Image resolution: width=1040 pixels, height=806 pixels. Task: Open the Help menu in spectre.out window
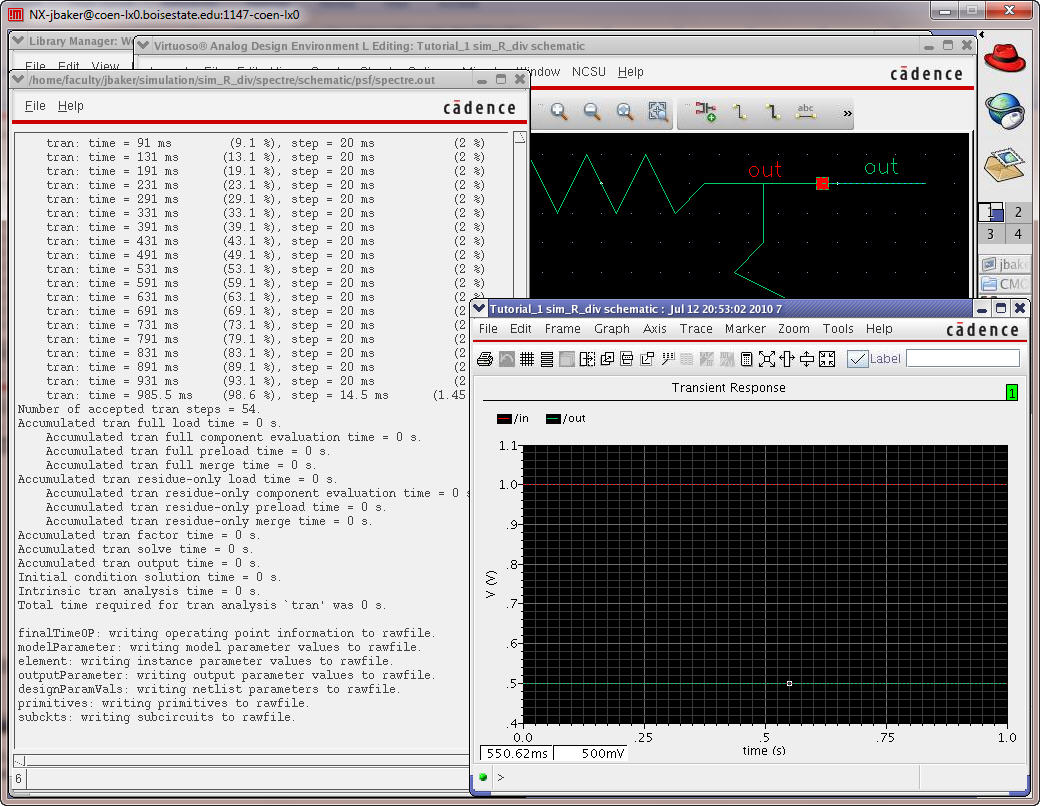[71, 106]
